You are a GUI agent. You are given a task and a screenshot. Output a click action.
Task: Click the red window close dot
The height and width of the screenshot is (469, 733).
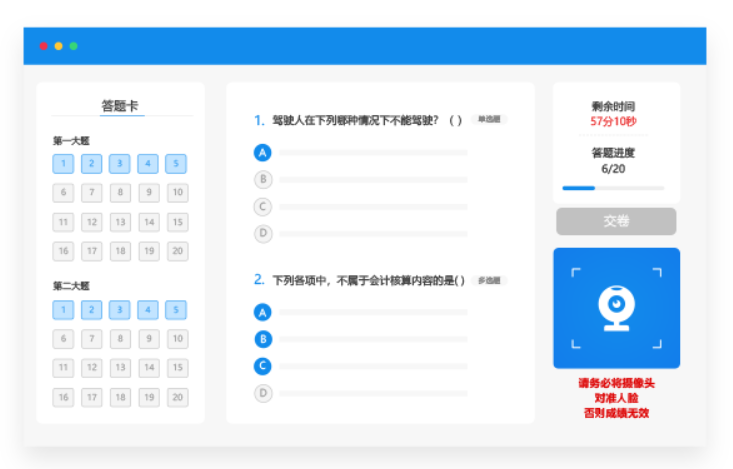coord(43,46)
